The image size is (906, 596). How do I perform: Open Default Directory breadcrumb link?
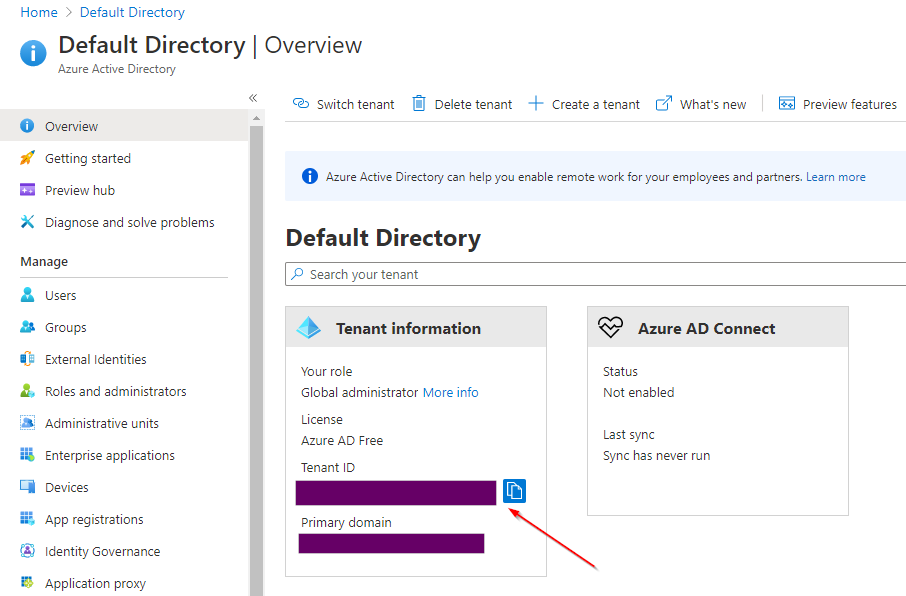(x=132, y=12)
